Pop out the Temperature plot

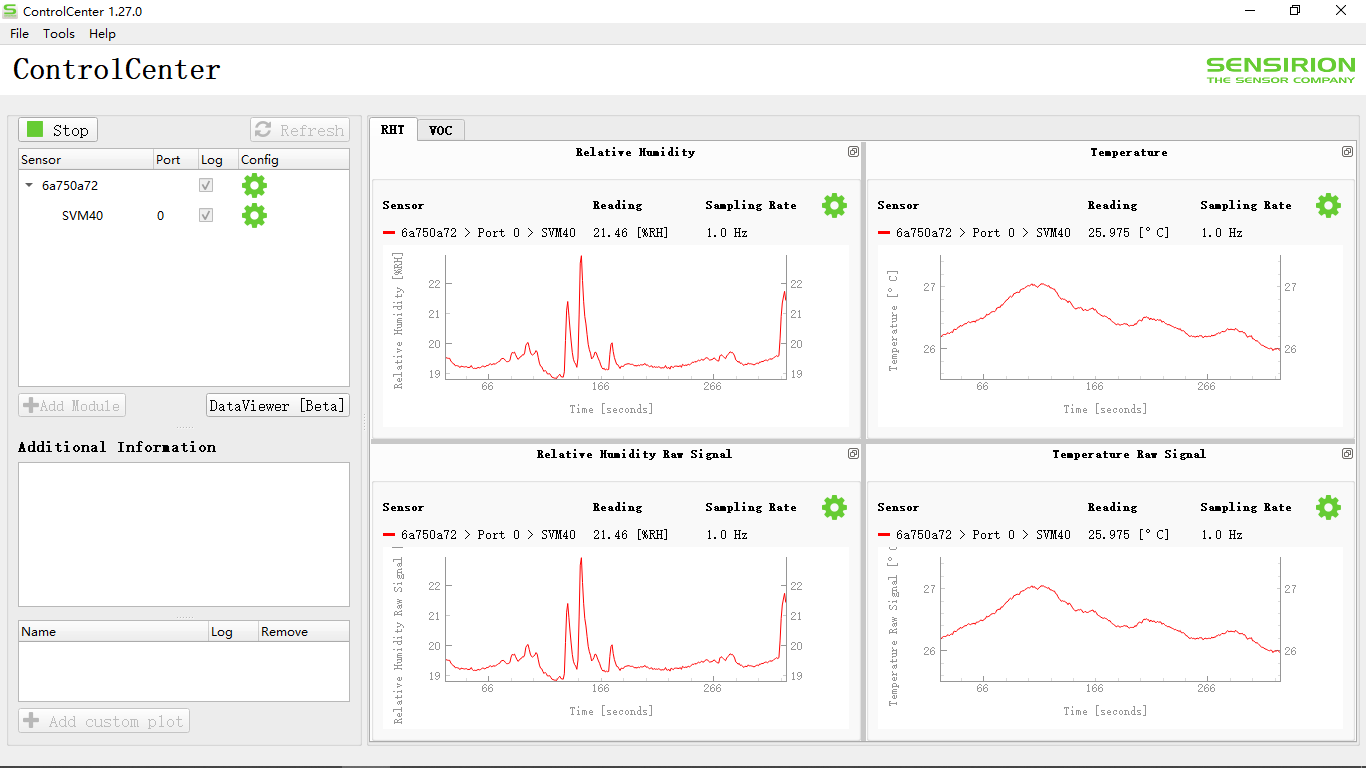coord(1347,152)
